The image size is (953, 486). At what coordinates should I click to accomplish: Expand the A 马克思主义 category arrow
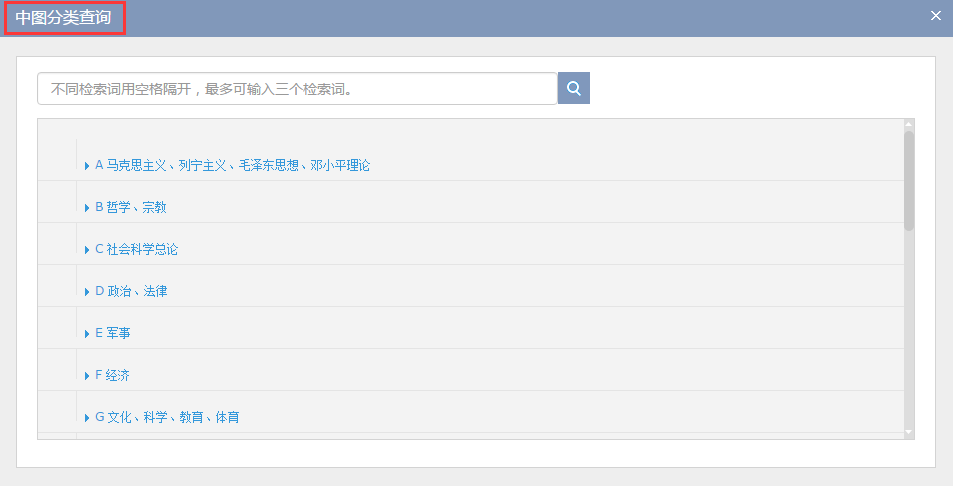click(x=87, y=166)
